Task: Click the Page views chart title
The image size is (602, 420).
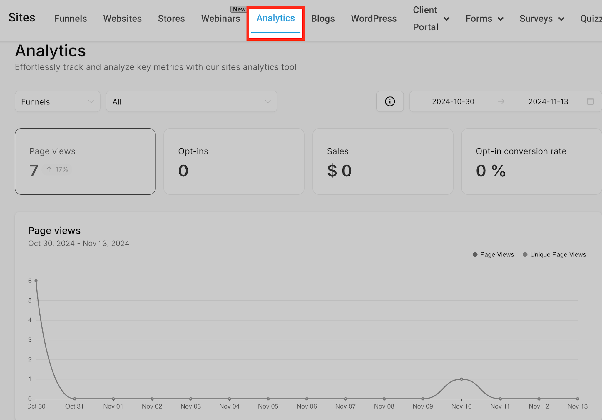Action: pos(55,231)
